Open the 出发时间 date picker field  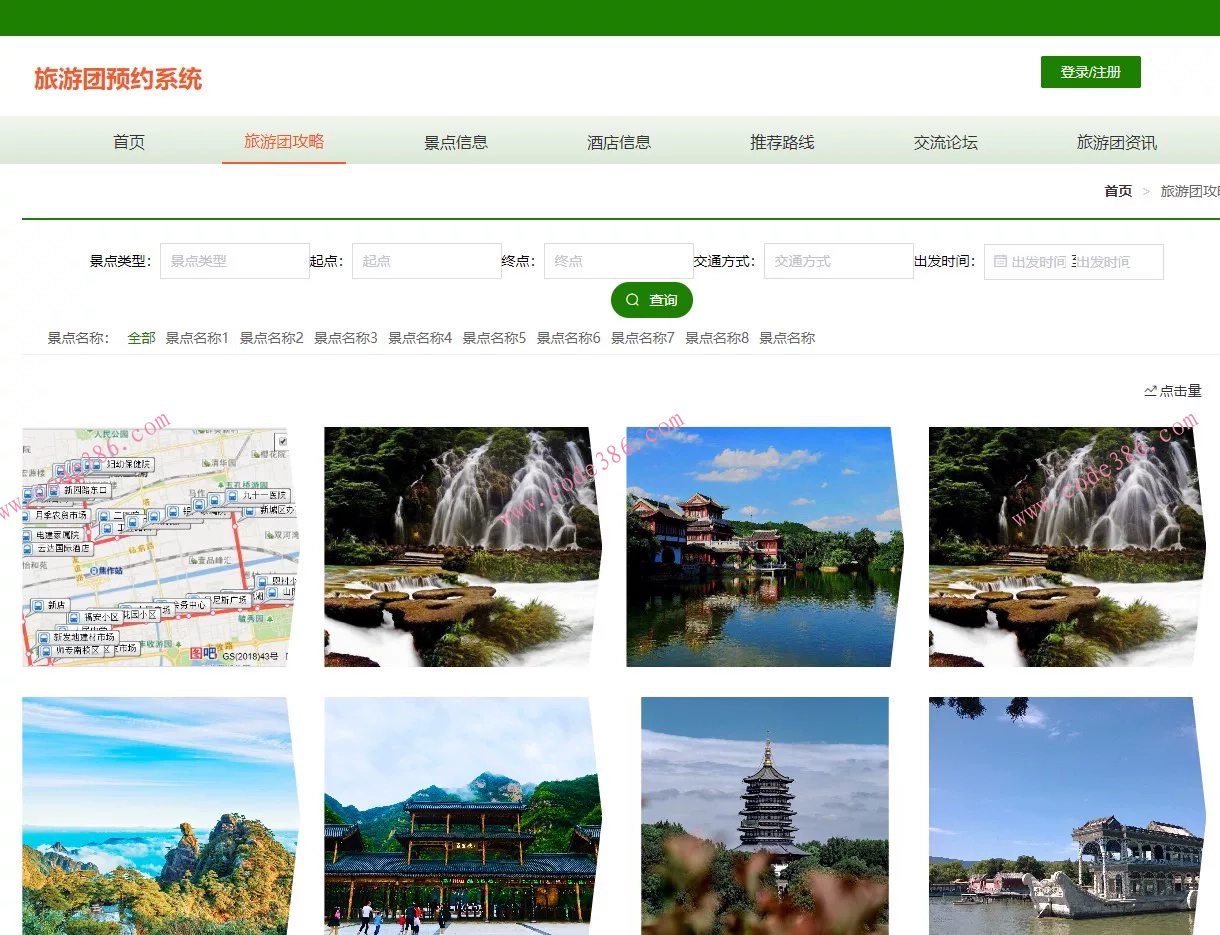1074,261
